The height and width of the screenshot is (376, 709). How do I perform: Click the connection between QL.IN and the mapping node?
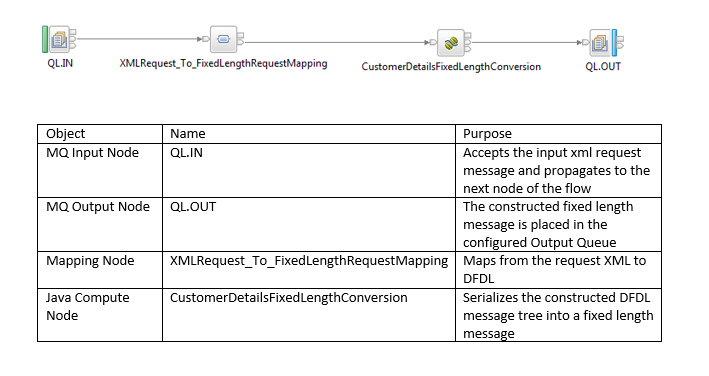(x=138, y=39)
